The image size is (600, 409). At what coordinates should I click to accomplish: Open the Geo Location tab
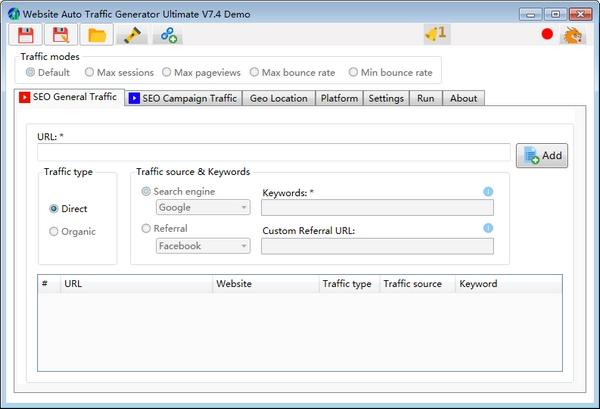click(278, 98)
